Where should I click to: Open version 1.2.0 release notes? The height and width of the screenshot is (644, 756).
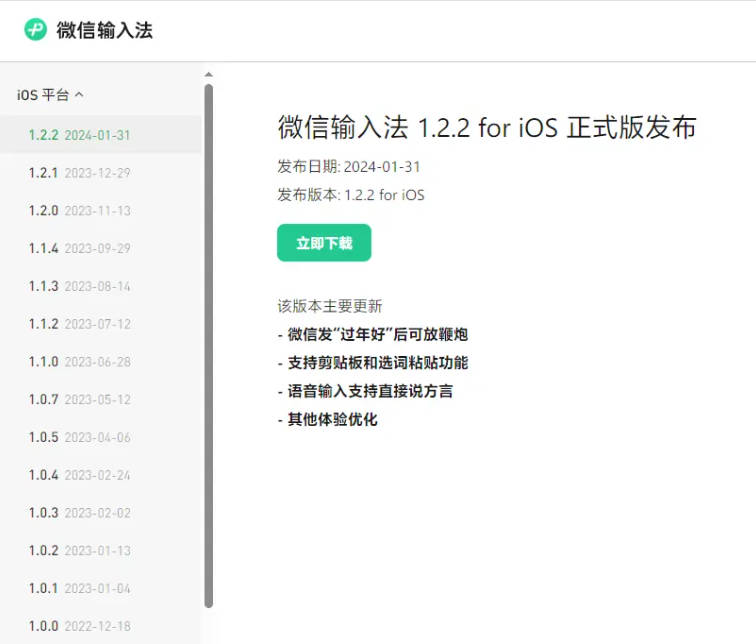point(101,211)
